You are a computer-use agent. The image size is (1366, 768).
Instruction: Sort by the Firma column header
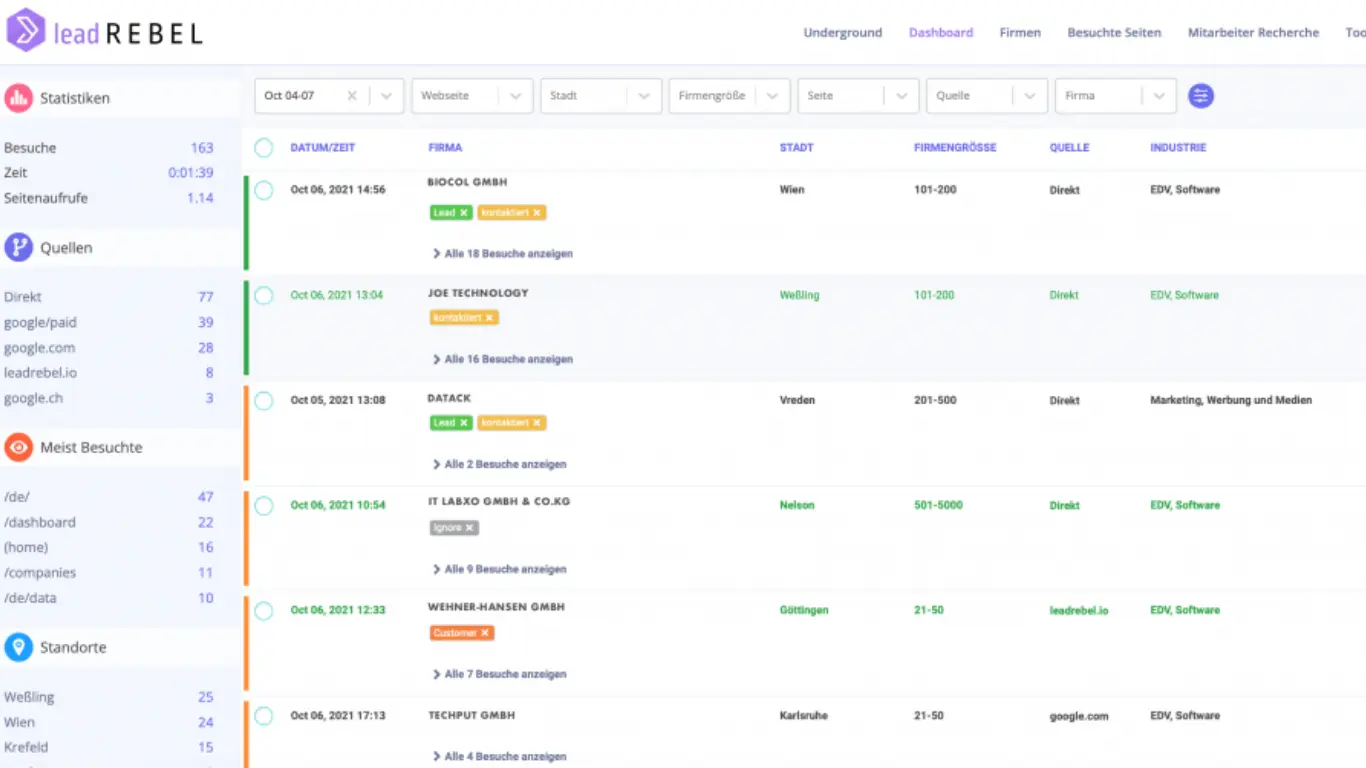click(x=445, y=148)
